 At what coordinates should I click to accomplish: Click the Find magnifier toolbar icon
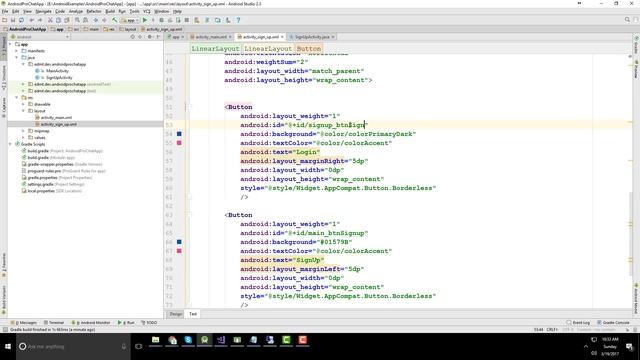pyautogui.click(x=77, y=20)
